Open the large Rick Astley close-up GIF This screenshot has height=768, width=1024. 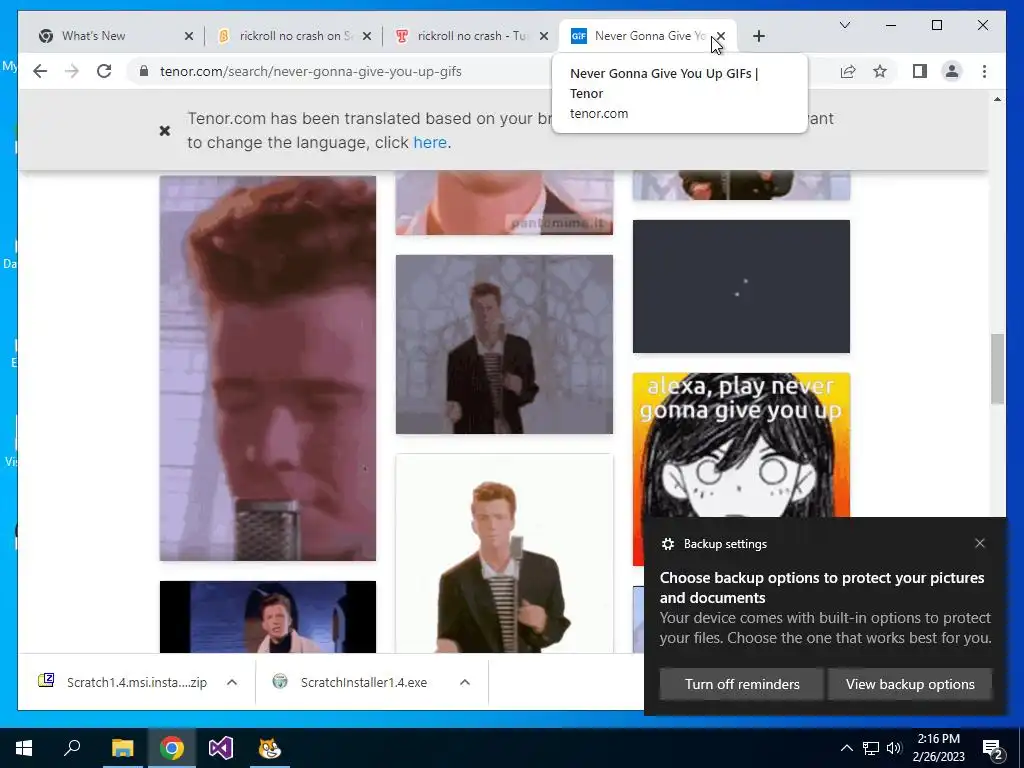point(268,368)
